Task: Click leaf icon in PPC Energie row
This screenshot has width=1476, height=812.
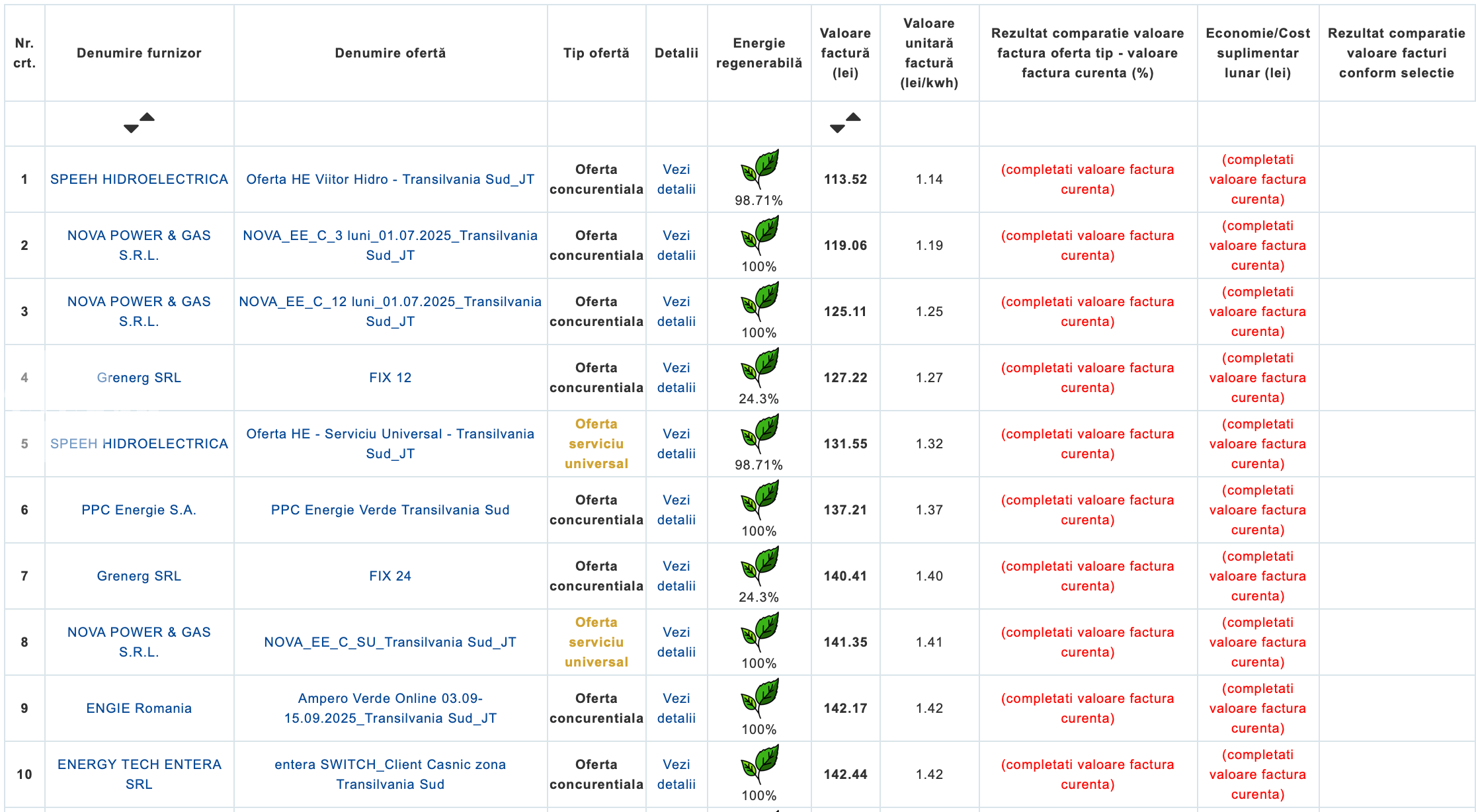Action: click(759, 500)
